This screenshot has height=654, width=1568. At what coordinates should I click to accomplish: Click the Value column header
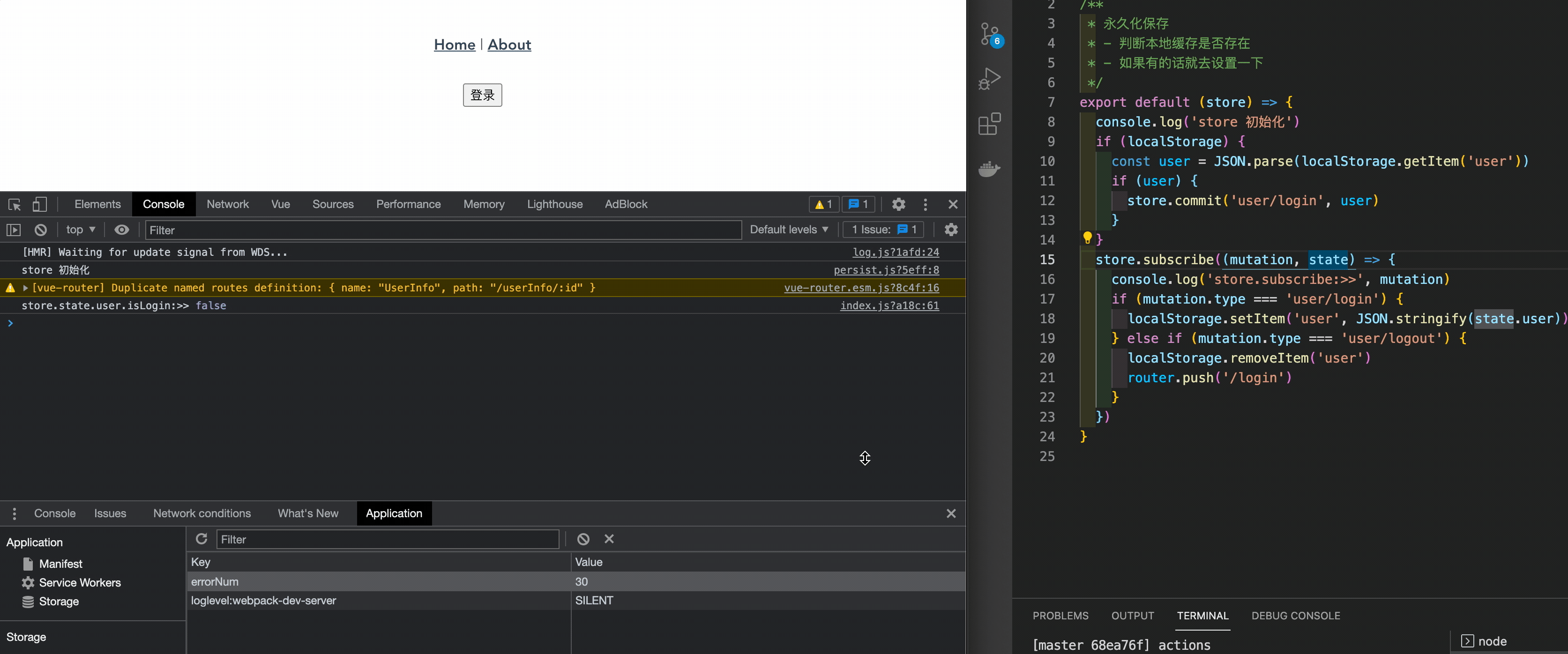pos(768,562)
